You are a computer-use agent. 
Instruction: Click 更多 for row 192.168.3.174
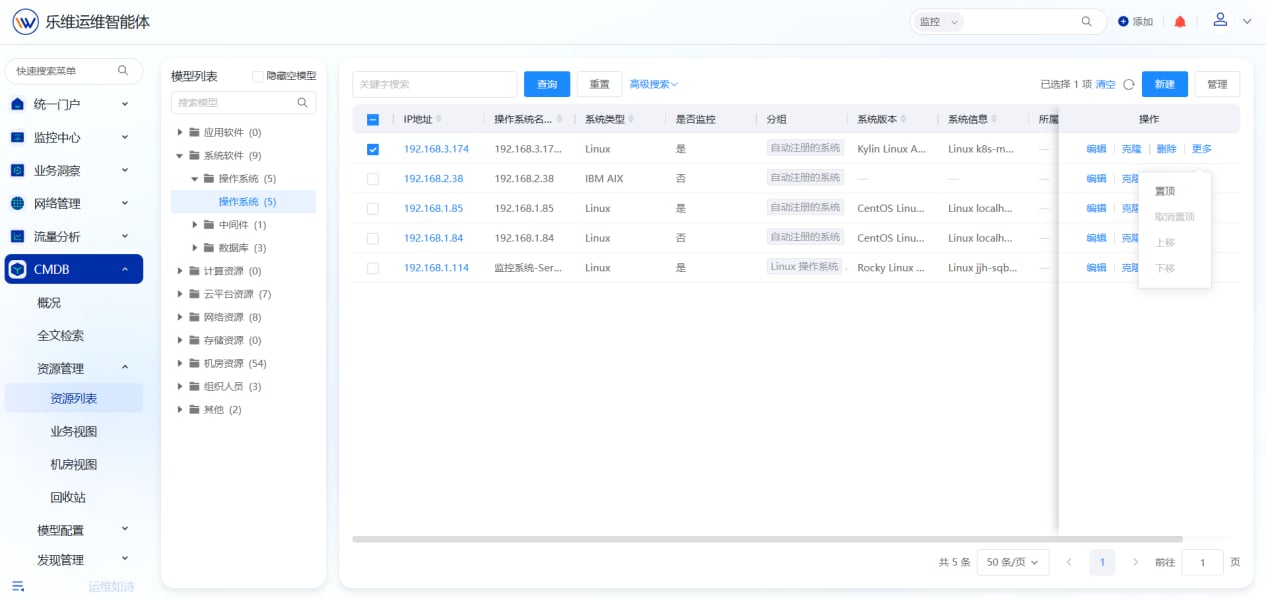(x=1201, y=149)
